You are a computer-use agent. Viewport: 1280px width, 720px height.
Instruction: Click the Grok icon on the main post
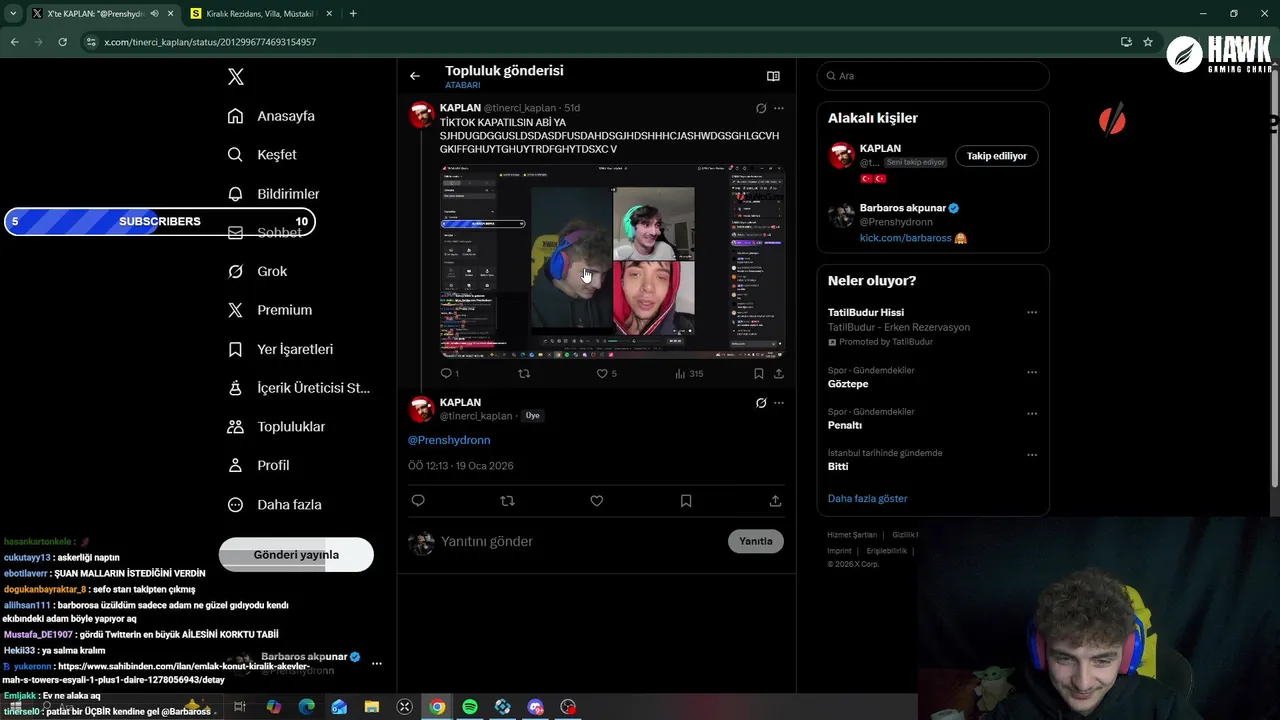pos(761,403)
